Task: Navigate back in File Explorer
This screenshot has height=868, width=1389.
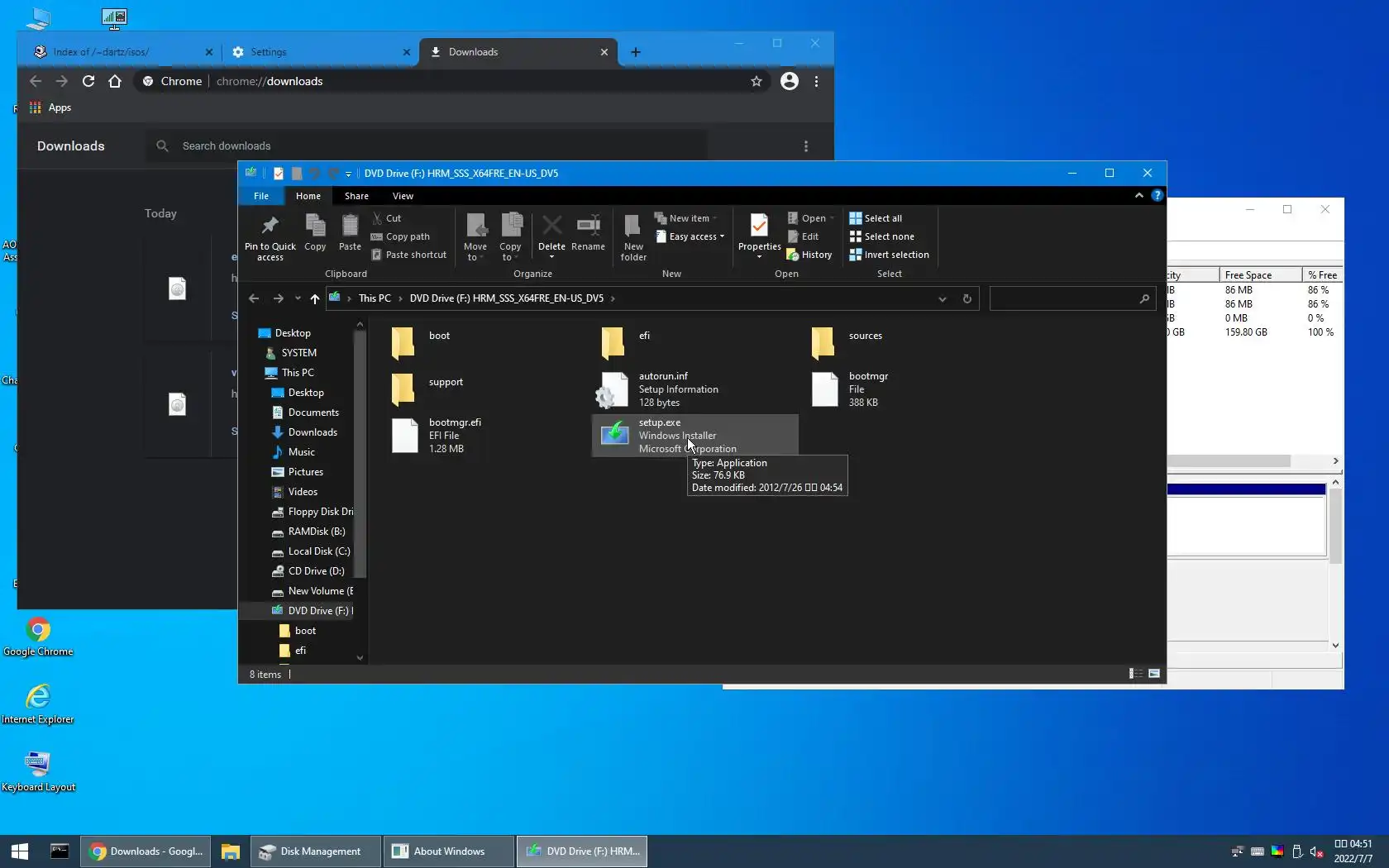Action: pos(254,298)
